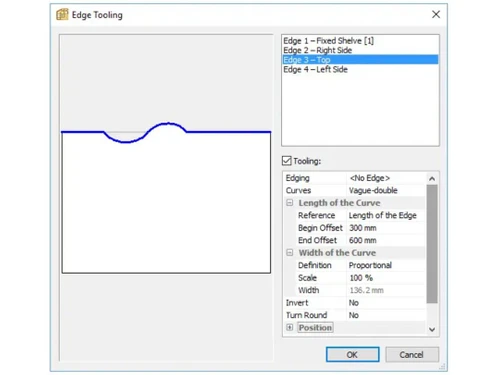Click the property grid scroll up arrow
500x375 pixels.
point(432,179)
